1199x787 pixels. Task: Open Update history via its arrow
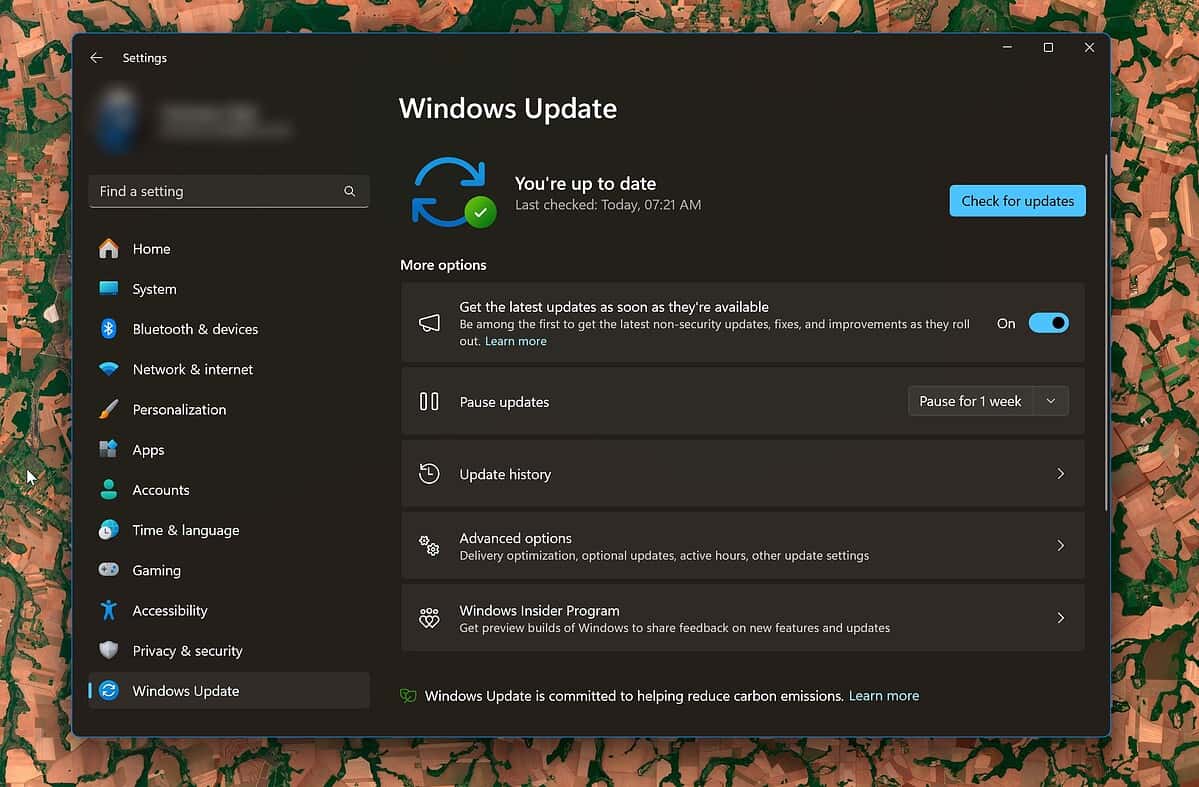[1060, 473]
